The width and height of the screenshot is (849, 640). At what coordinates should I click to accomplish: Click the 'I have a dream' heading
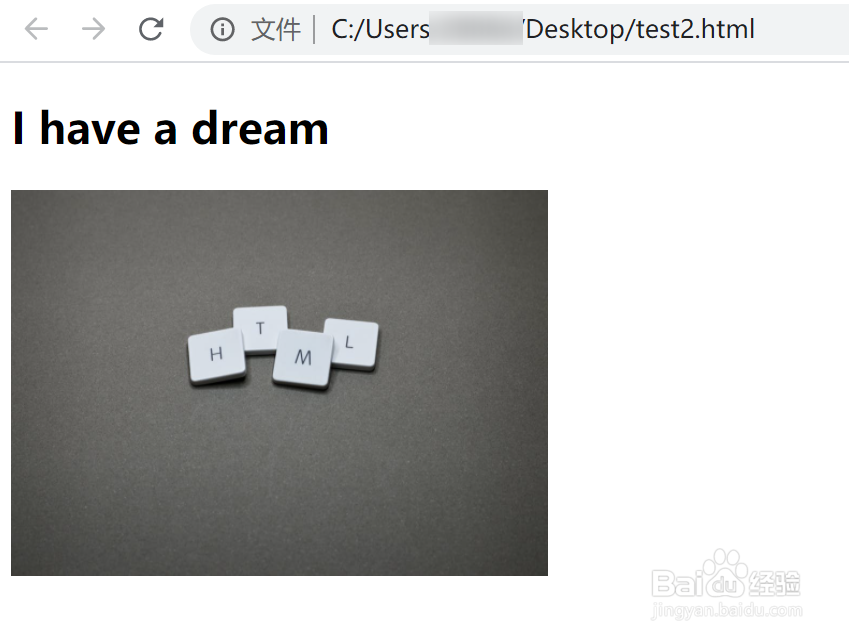tap(171, 129)
